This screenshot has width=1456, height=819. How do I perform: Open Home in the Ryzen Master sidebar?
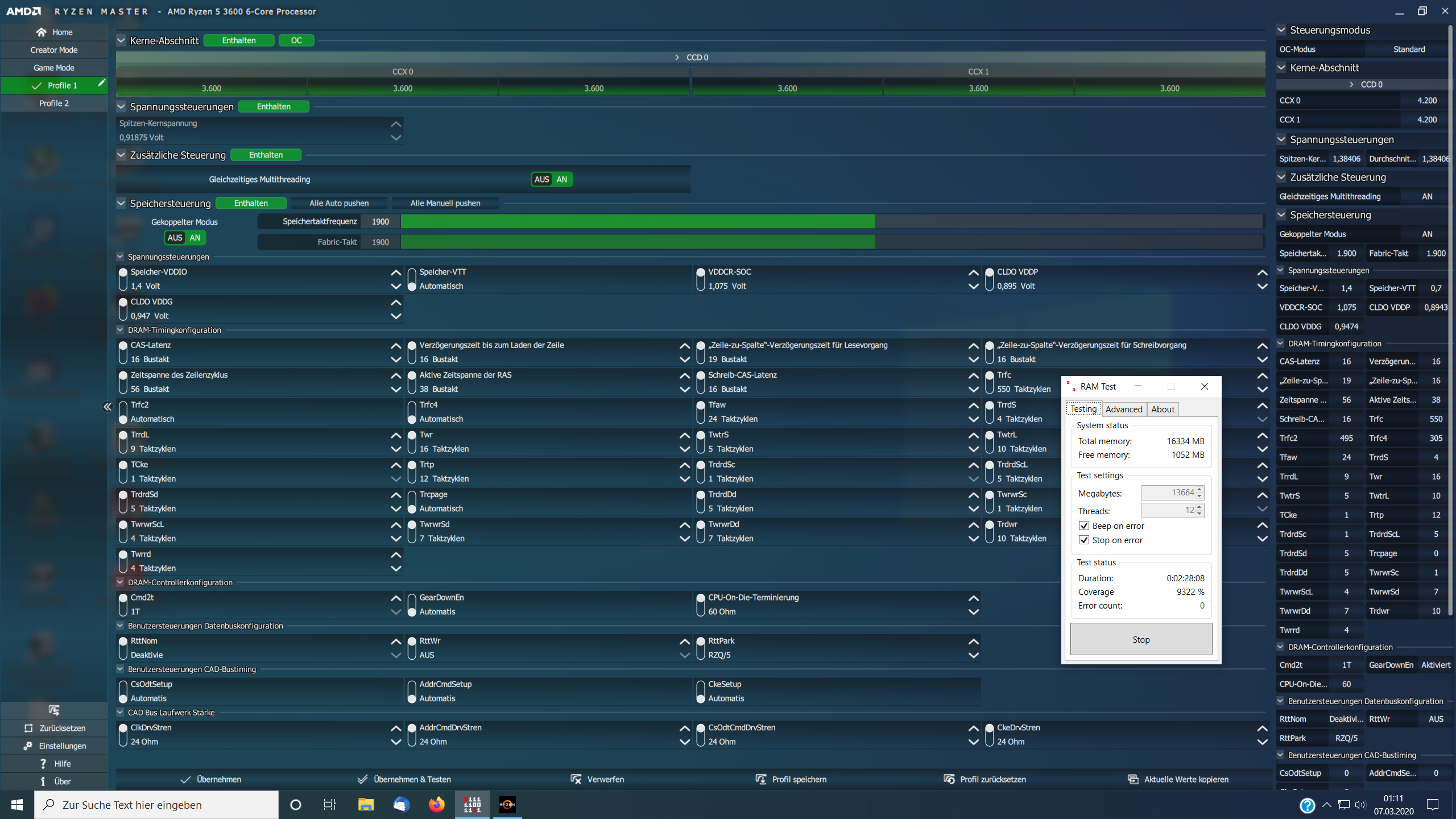click(55, 32)
